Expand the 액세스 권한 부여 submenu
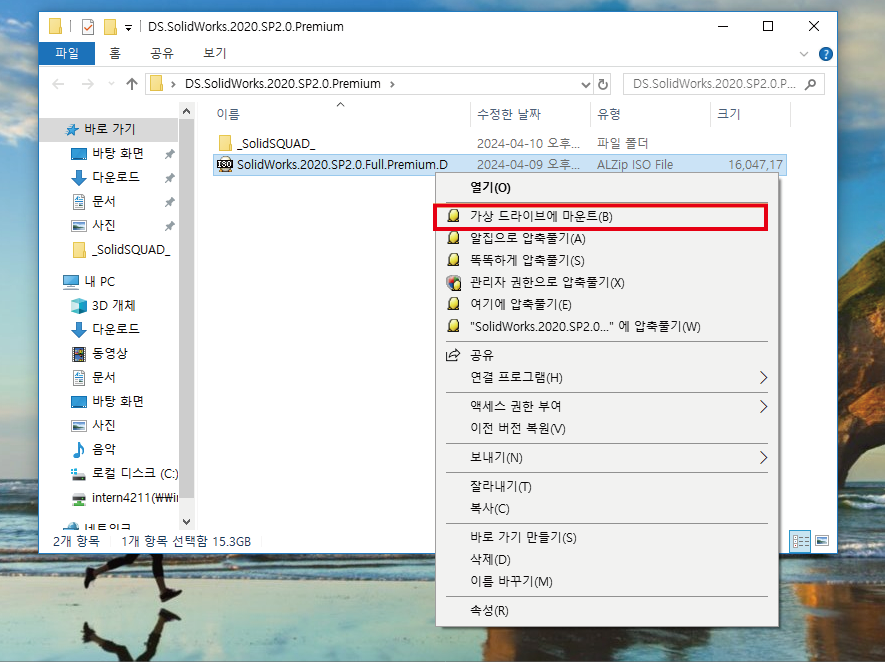885x662 pixels. 607,406
